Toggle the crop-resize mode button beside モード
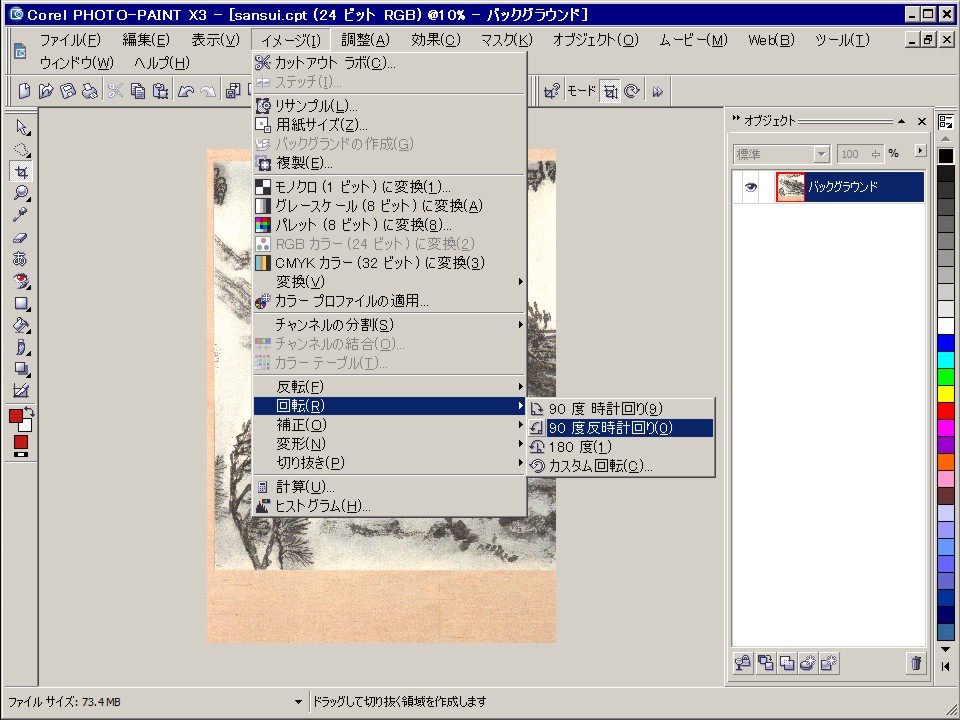Image resolution: width=960 pixels, height=720 pixels. pyautogui.click(x=610, y=91)
